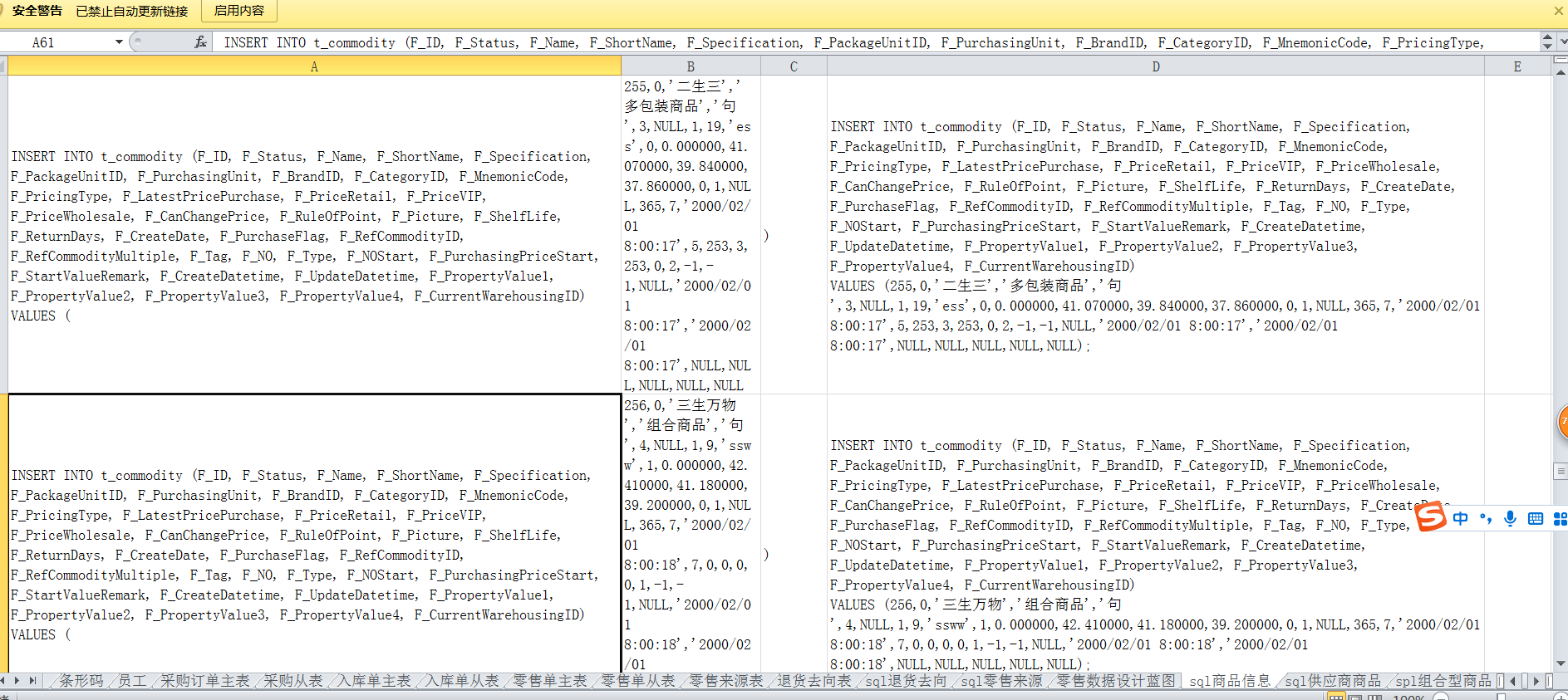Click the horizontal scrollbar left arrow
1568x700 pixels.
[x=1513, y=681]
